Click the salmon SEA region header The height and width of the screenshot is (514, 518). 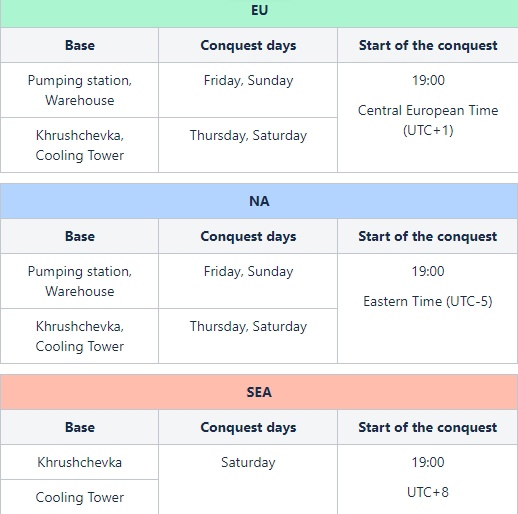coord(259,392)
